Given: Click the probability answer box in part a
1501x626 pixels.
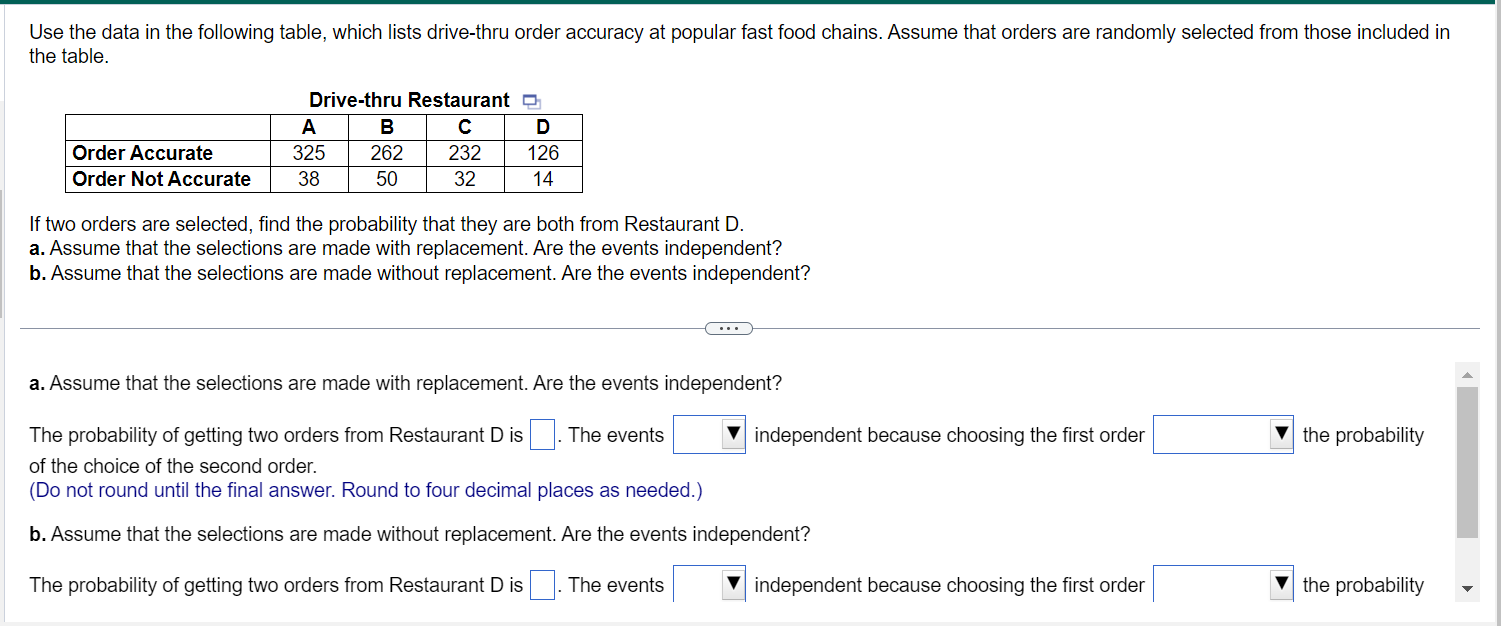Looking at the screenshot, I should pos(541,434).
